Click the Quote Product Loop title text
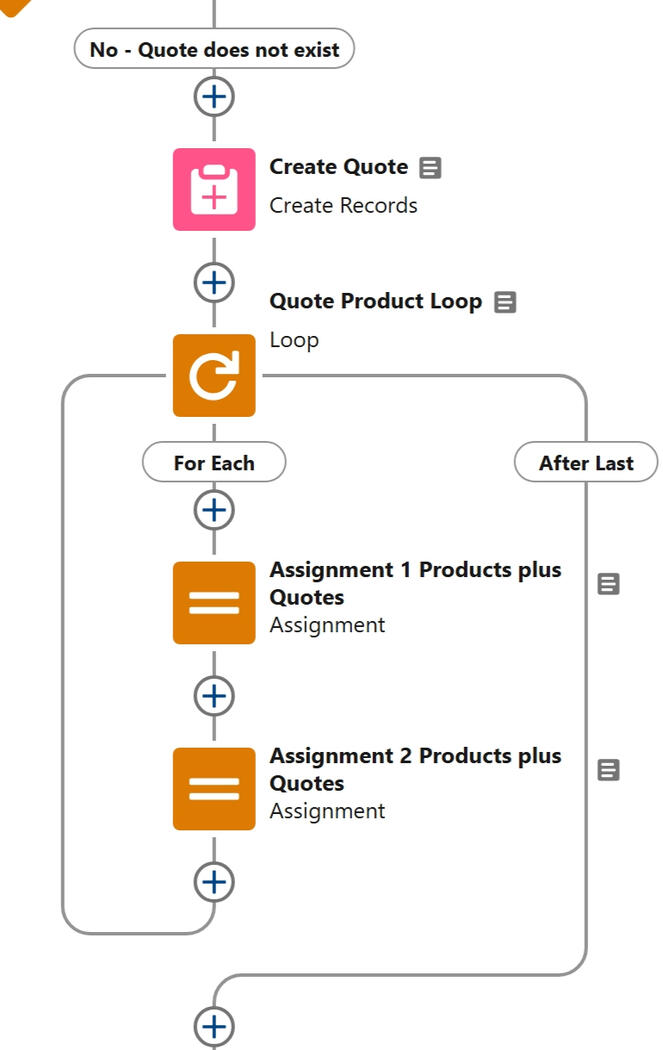The height and width of the screenshot is (1050, 663). tap(375, 301)
